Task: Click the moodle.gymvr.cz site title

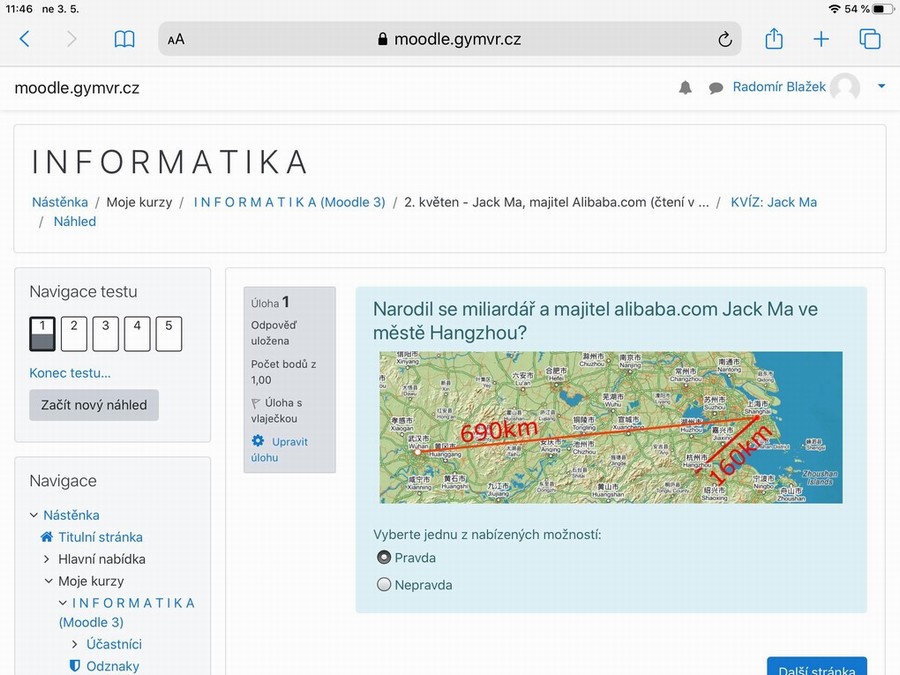Action: (77, 88)
